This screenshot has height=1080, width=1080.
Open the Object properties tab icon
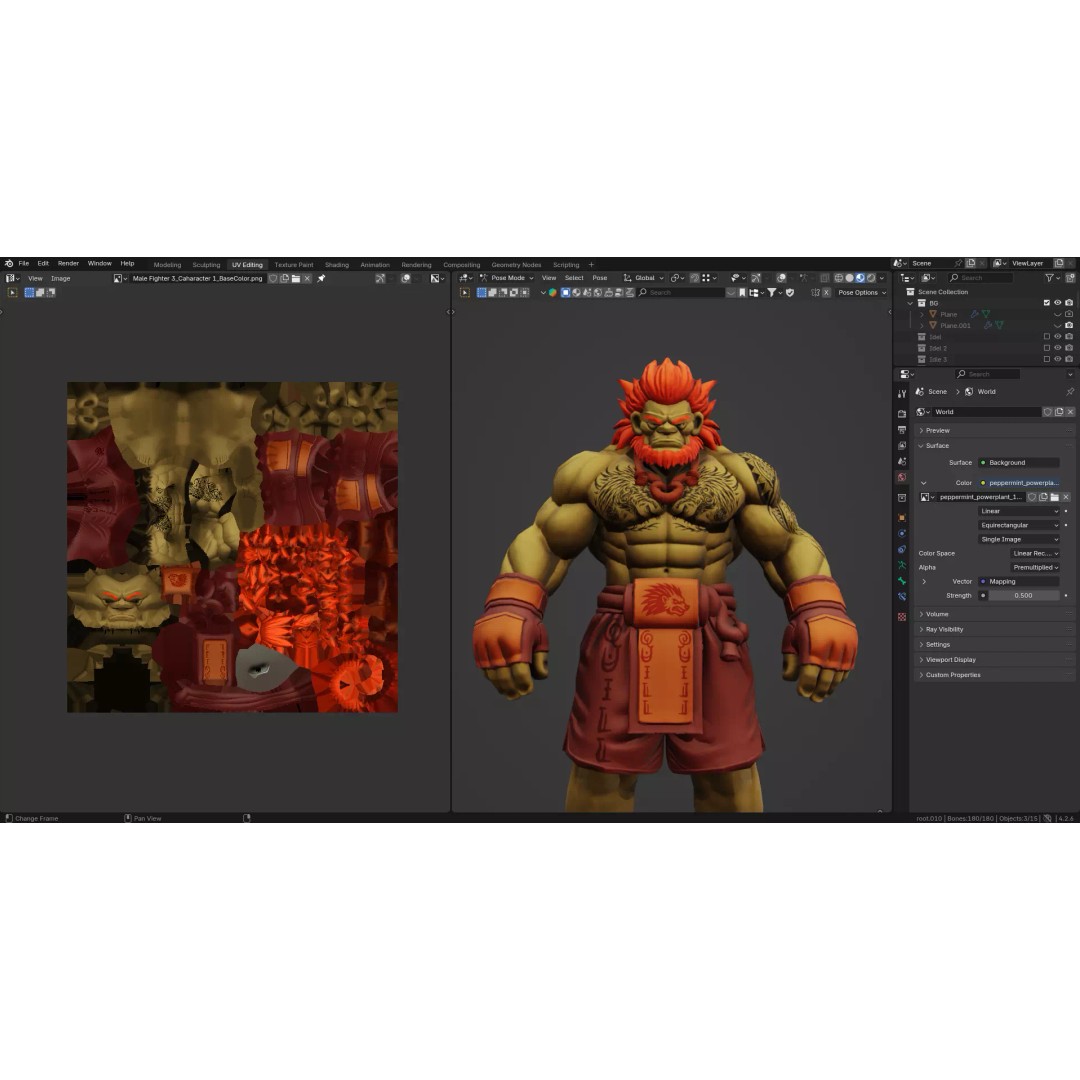point(902,517)
